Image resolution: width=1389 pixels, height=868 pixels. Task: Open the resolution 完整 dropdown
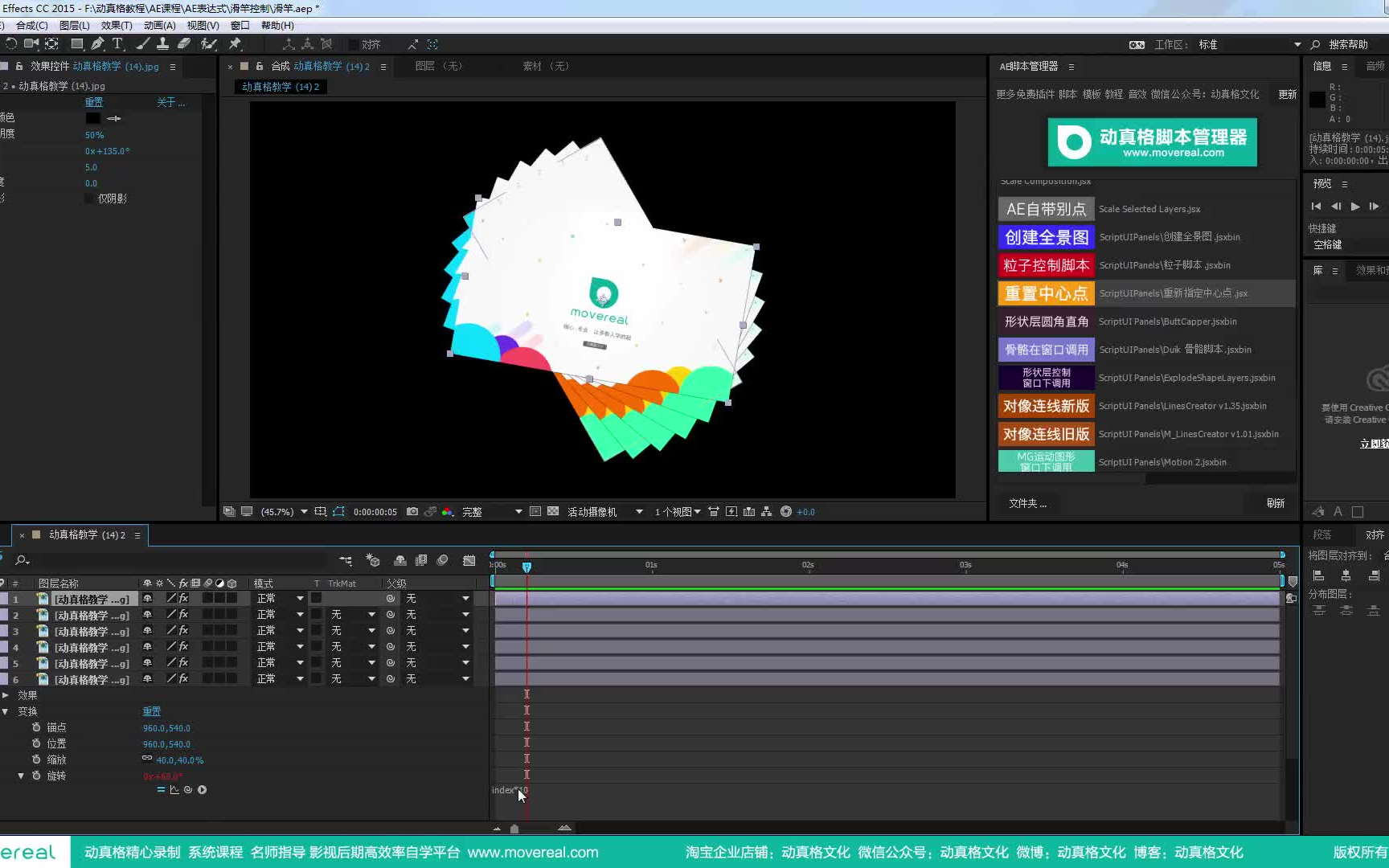pyautogui.click(x=492, y=512)
